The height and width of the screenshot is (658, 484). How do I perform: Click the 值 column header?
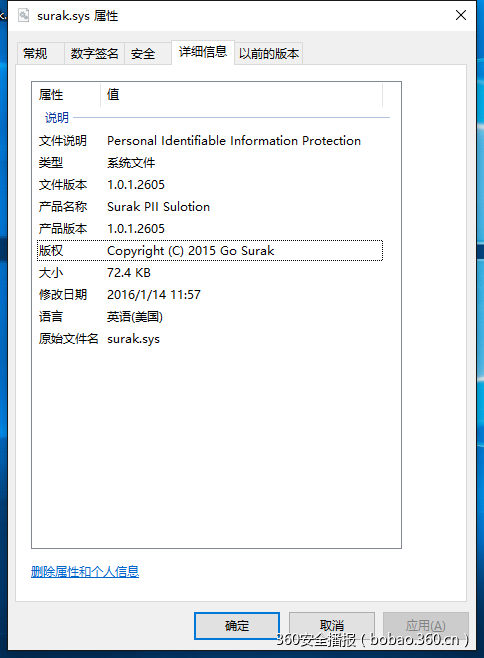[x=241, y=94]
